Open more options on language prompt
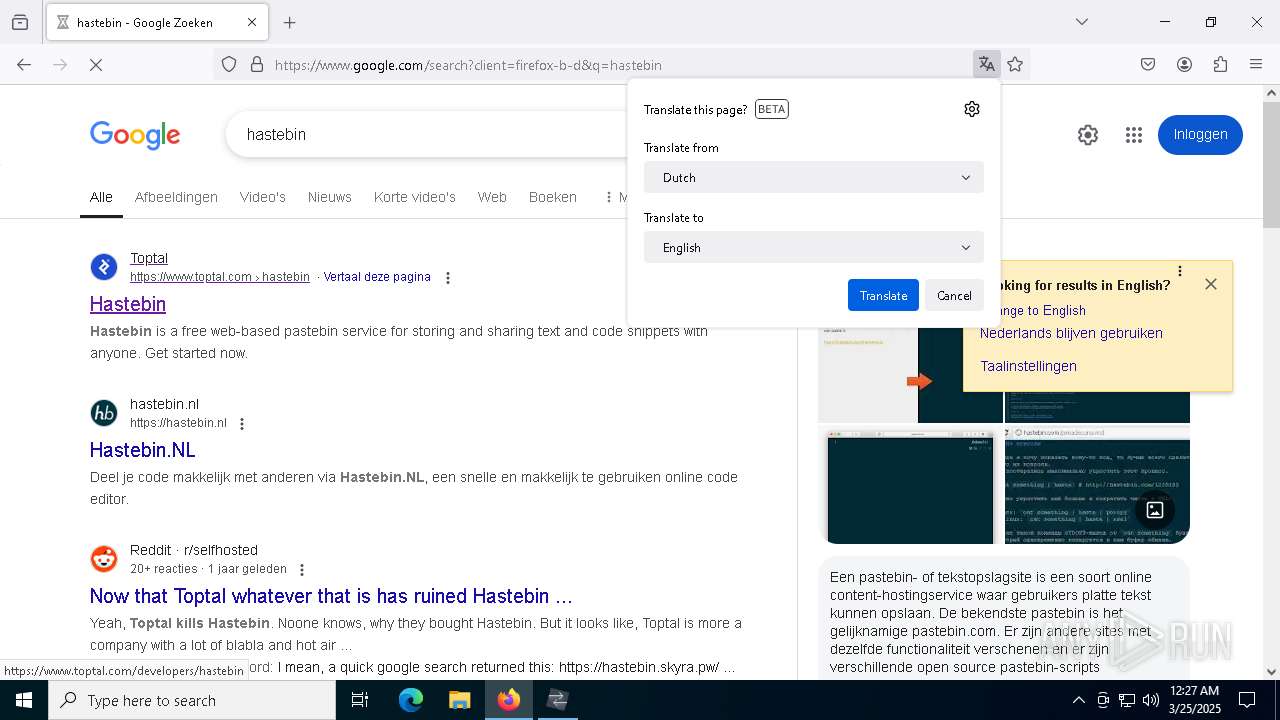The width and height of the screenshot is (1280, 720). [1180, 271]
